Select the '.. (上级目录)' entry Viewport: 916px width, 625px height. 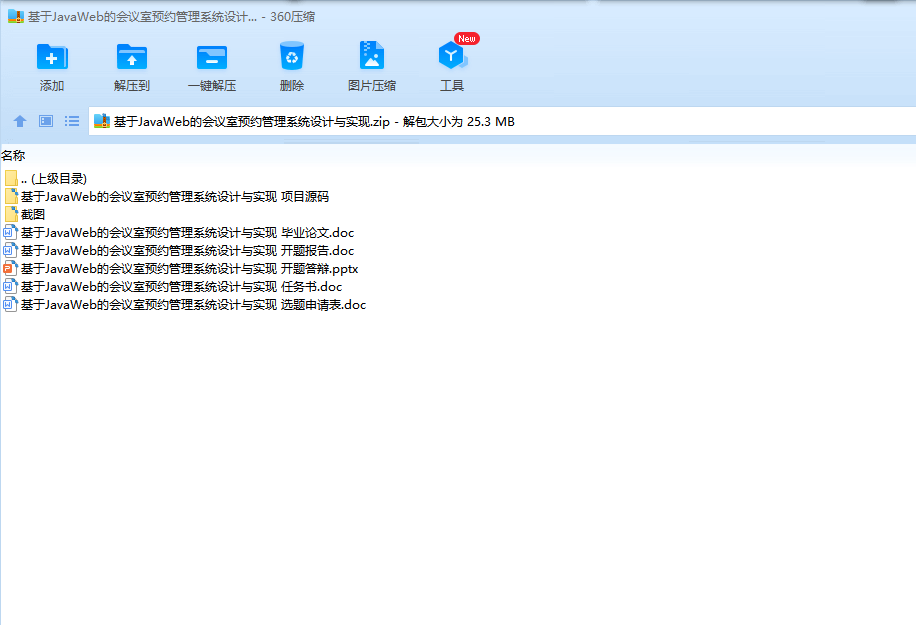point(54,179)
